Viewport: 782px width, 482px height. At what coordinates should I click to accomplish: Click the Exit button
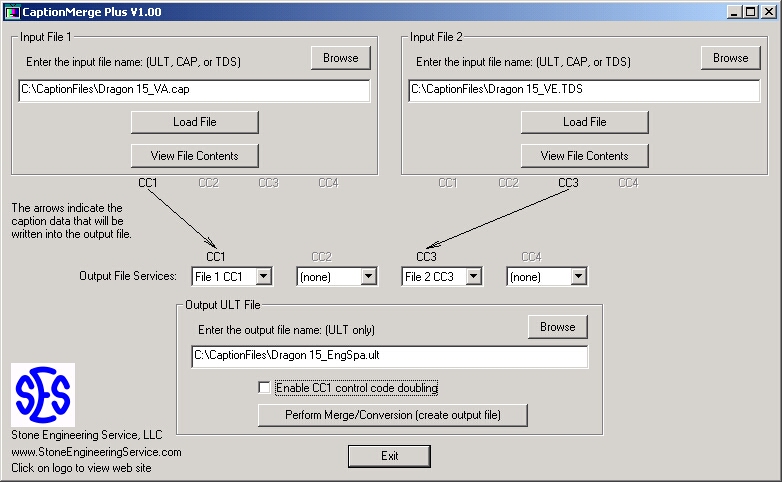pyautogui.click(x=389, y=456)
